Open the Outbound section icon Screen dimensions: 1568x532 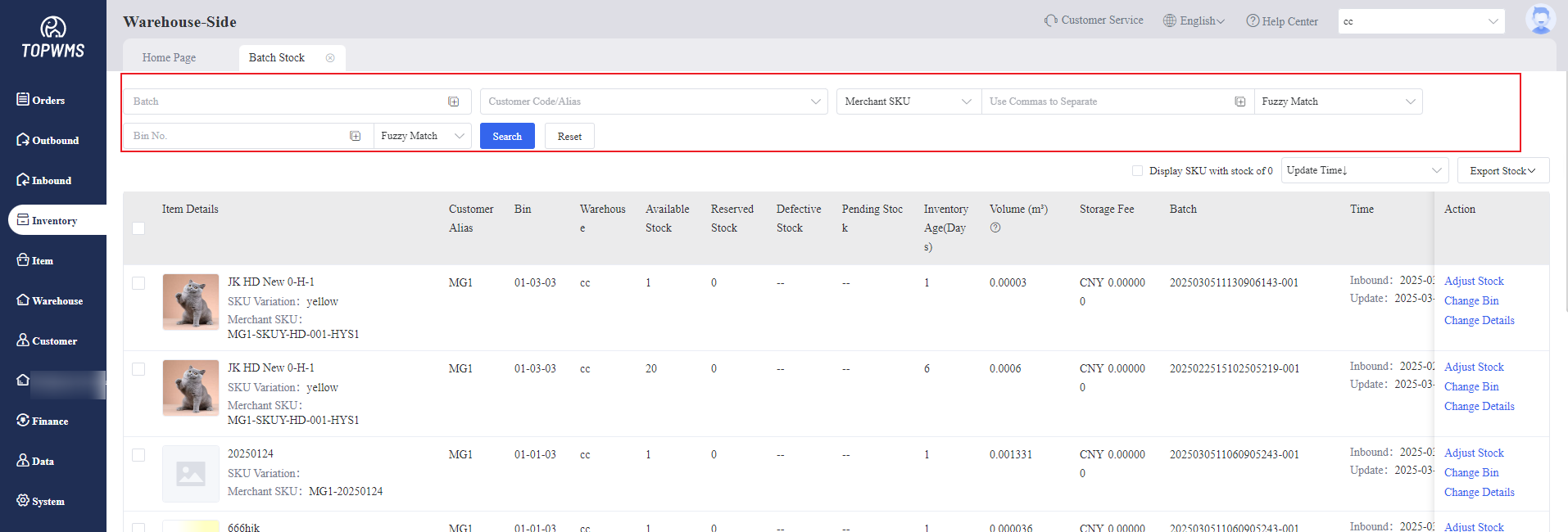click(23, 139)
